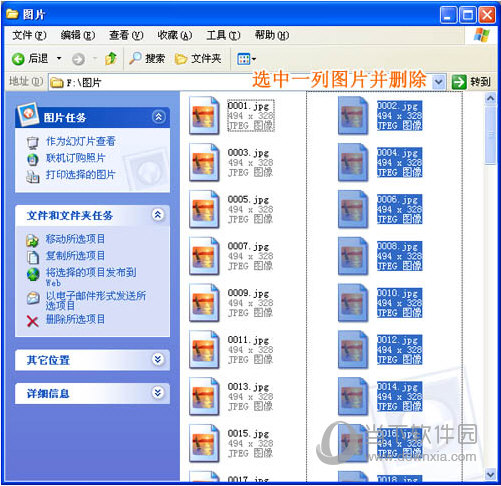Screen dimensions: 501x486
Task: Click the green Back arrow icon
Action: 18,59
